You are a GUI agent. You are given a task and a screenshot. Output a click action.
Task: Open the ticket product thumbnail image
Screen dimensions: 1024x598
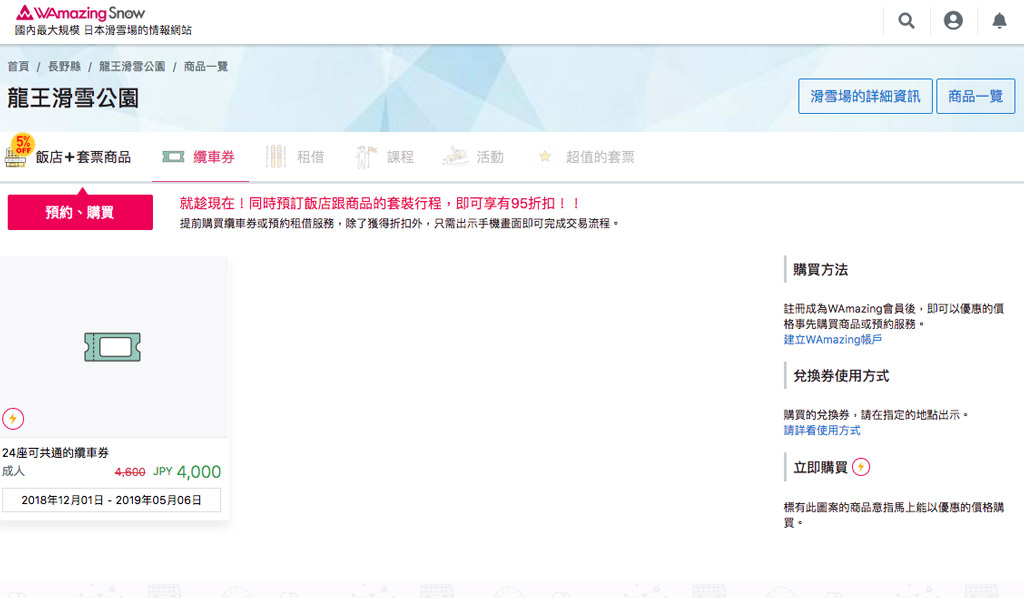(x=113, y=346)
